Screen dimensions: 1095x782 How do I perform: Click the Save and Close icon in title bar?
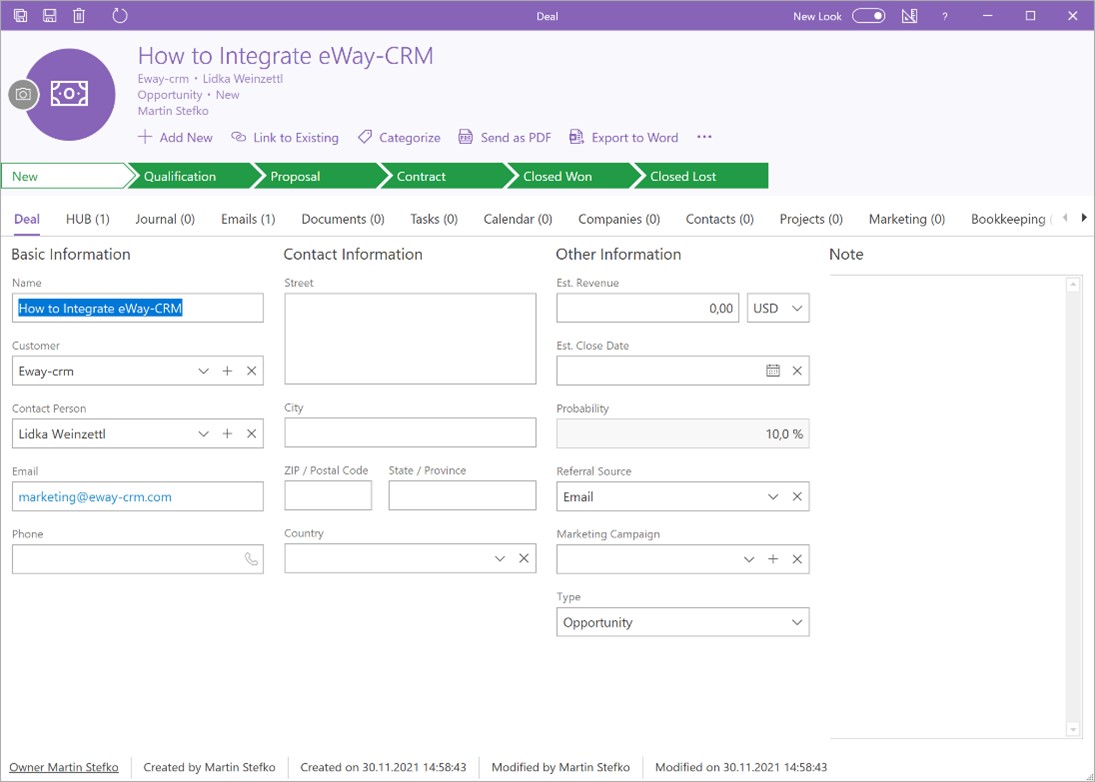(x=20, y=15)
